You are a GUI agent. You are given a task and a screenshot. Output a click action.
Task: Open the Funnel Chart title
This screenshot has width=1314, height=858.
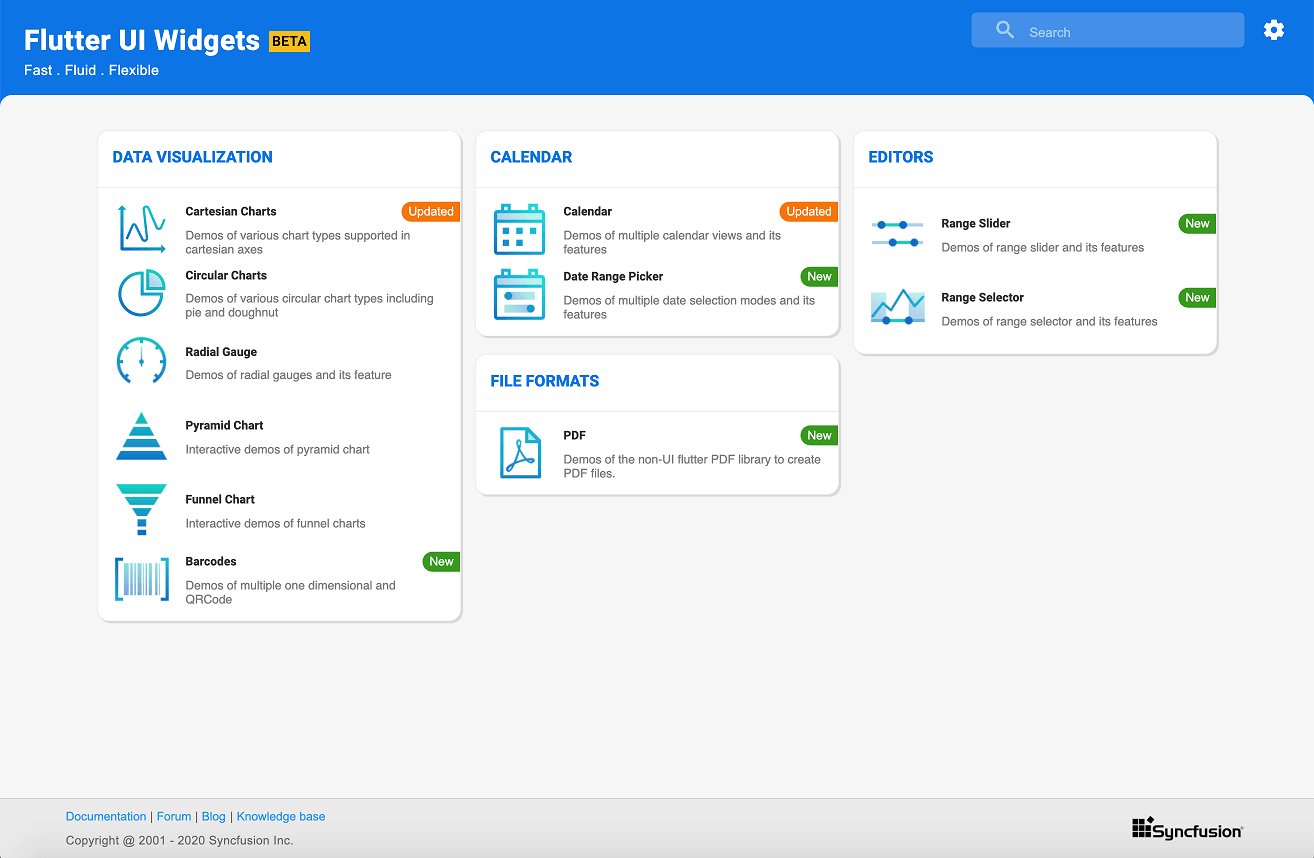(220, 500)
